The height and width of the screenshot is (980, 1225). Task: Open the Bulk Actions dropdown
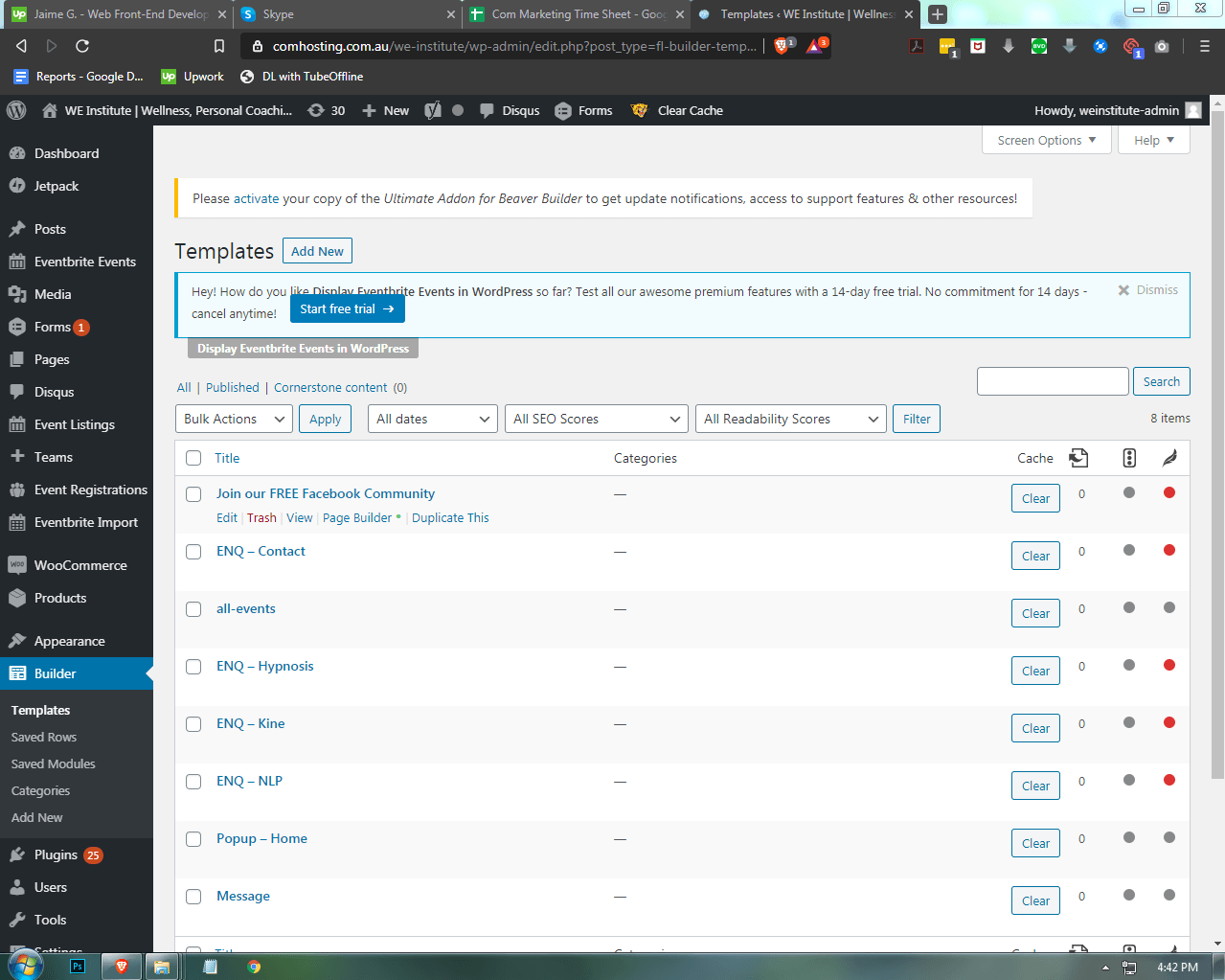coord(234,419)
